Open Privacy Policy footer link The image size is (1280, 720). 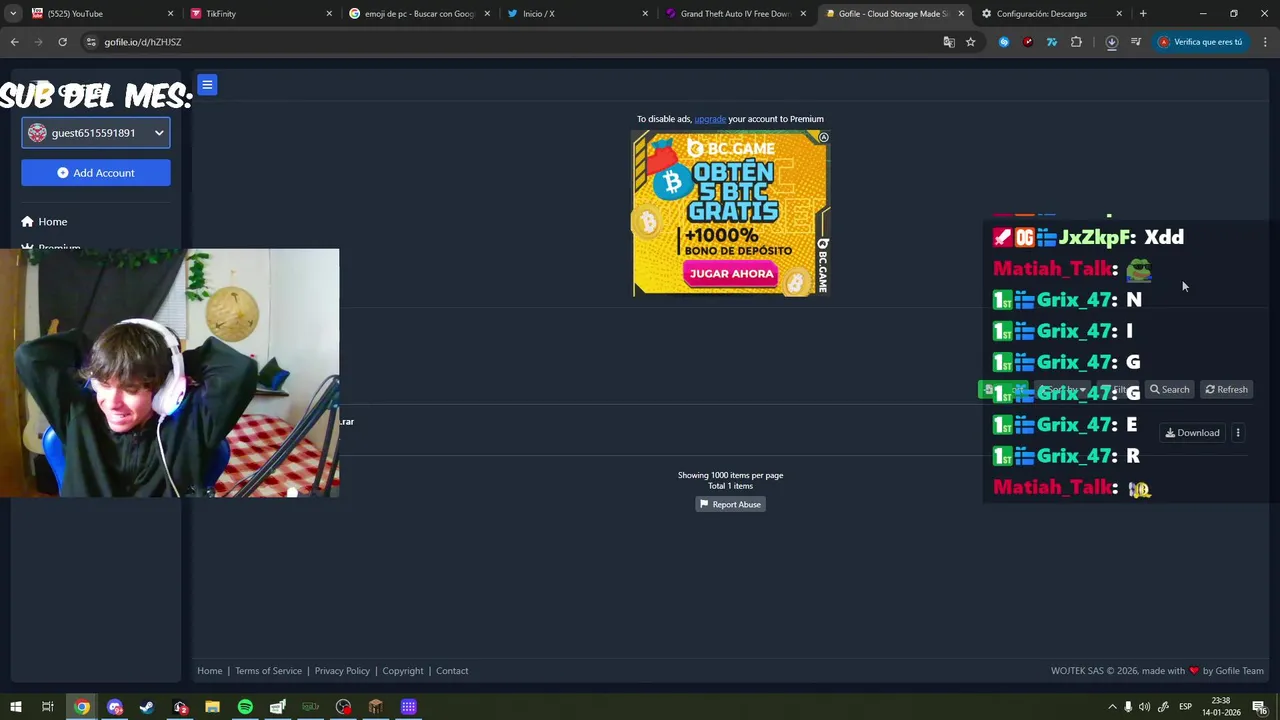pyautogui.click(x=342, y=671)
